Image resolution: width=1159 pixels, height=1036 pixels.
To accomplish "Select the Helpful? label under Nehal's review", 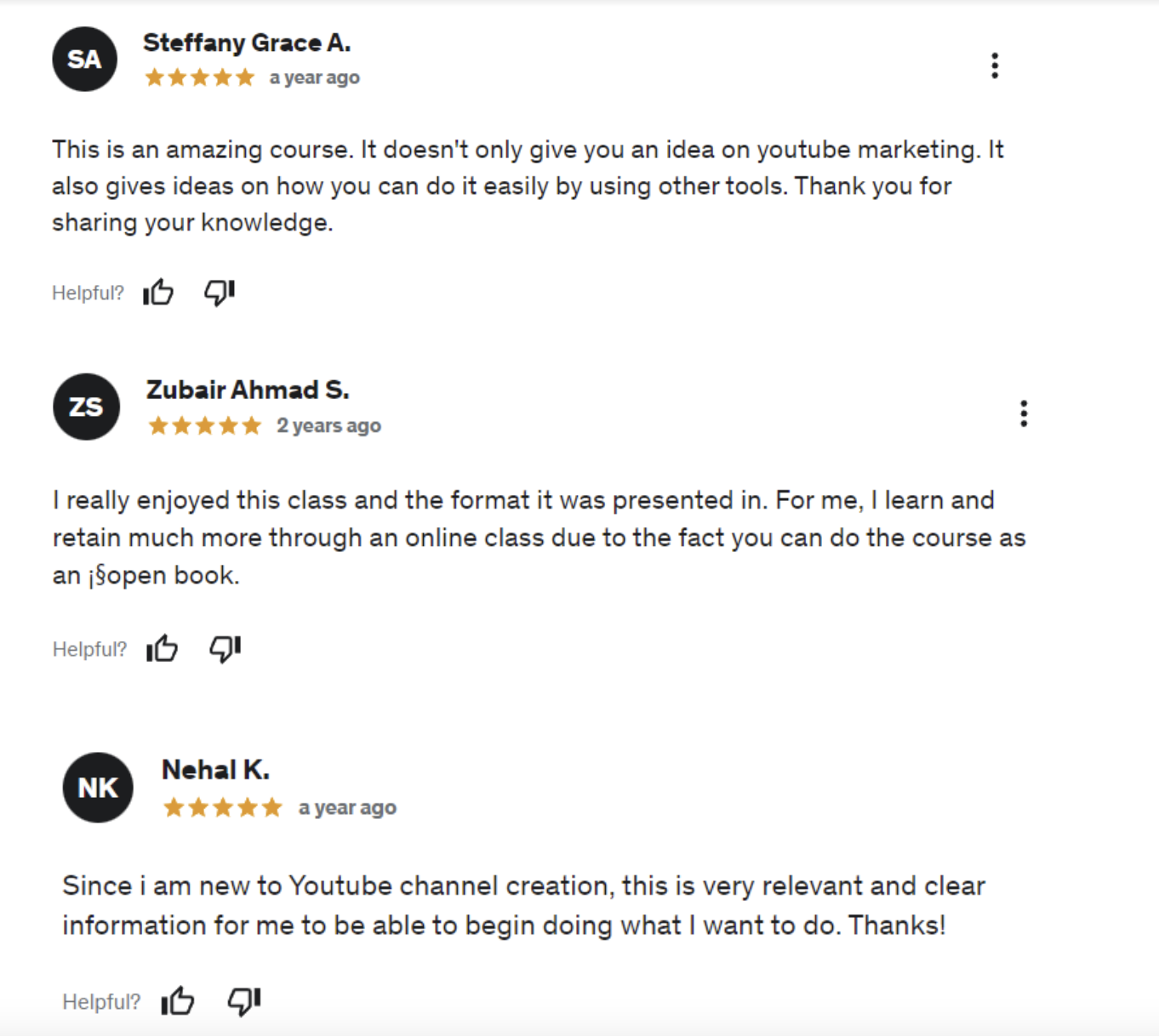I will click(x=100, y=1001).
